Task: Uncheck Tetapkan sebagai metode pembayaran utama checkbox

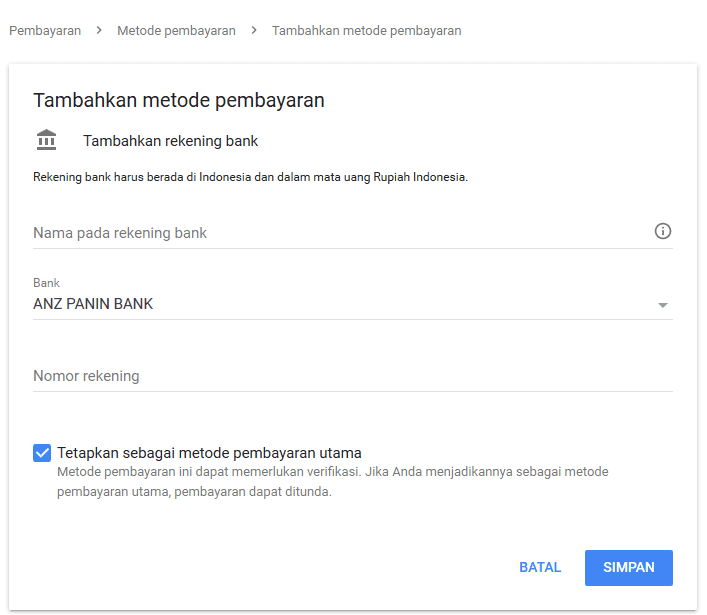Action: (42, 453)
